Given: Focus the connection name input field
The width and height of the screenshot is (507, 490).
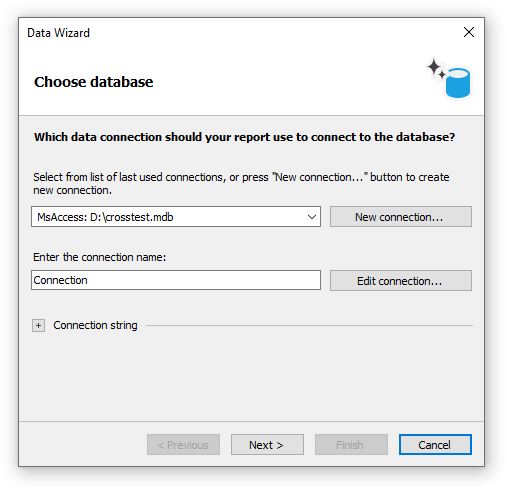Looking at the screenshot, I should 176,280.
